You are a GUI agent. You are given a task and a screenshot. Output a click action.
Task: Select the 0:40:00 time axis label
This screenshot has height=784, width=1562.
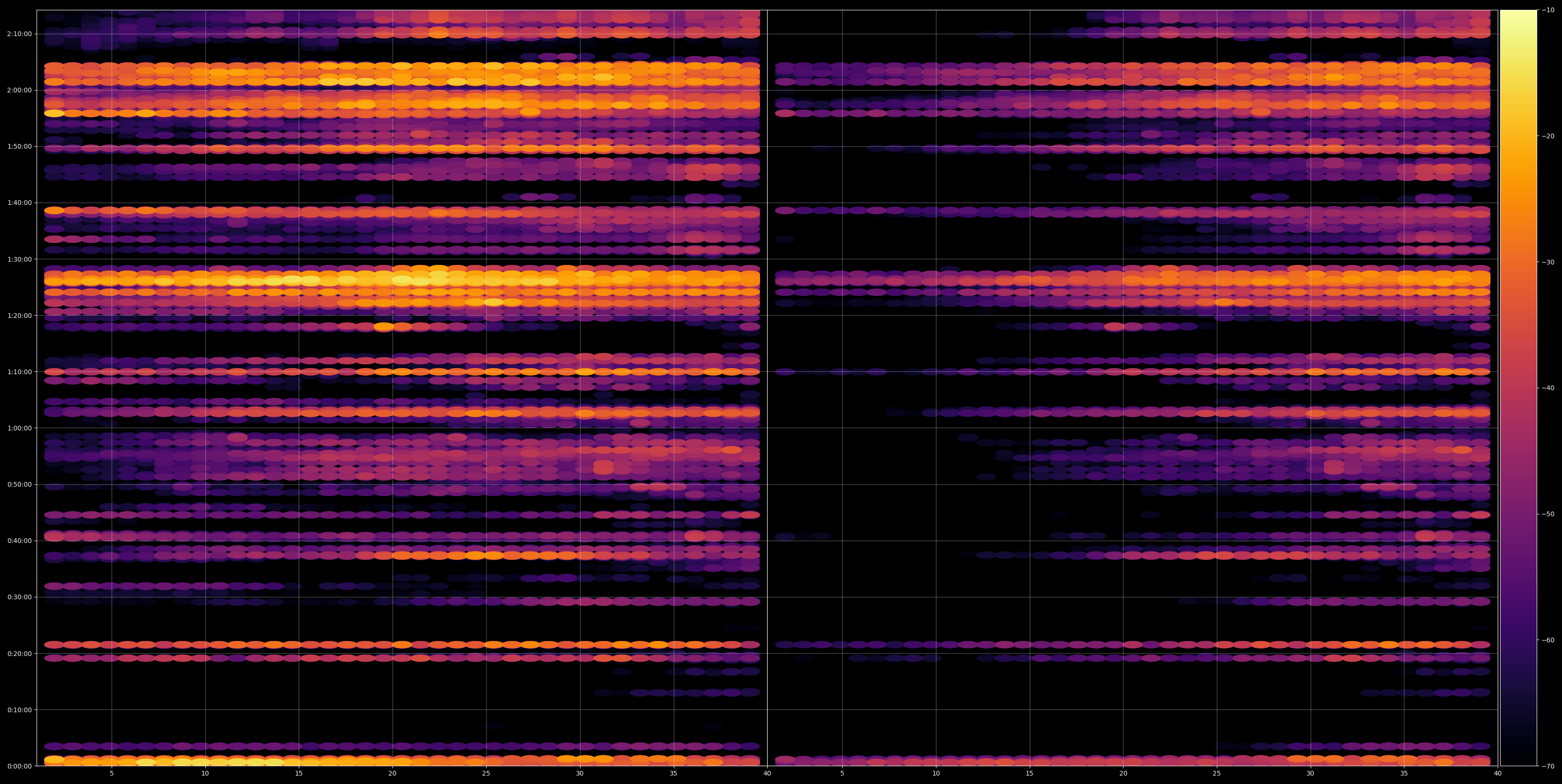click(x=19, y=540)
